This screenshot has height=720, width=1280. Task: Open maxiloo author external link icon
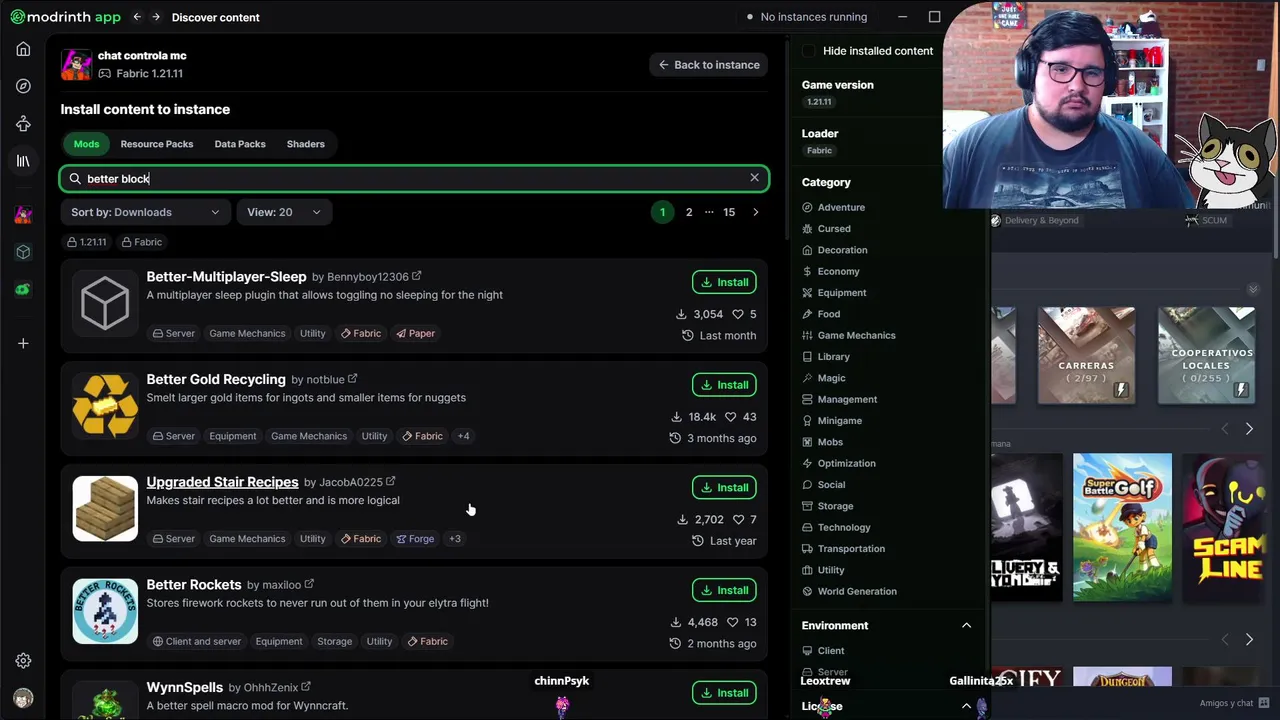pyautogui.click(x=309, y=584)
